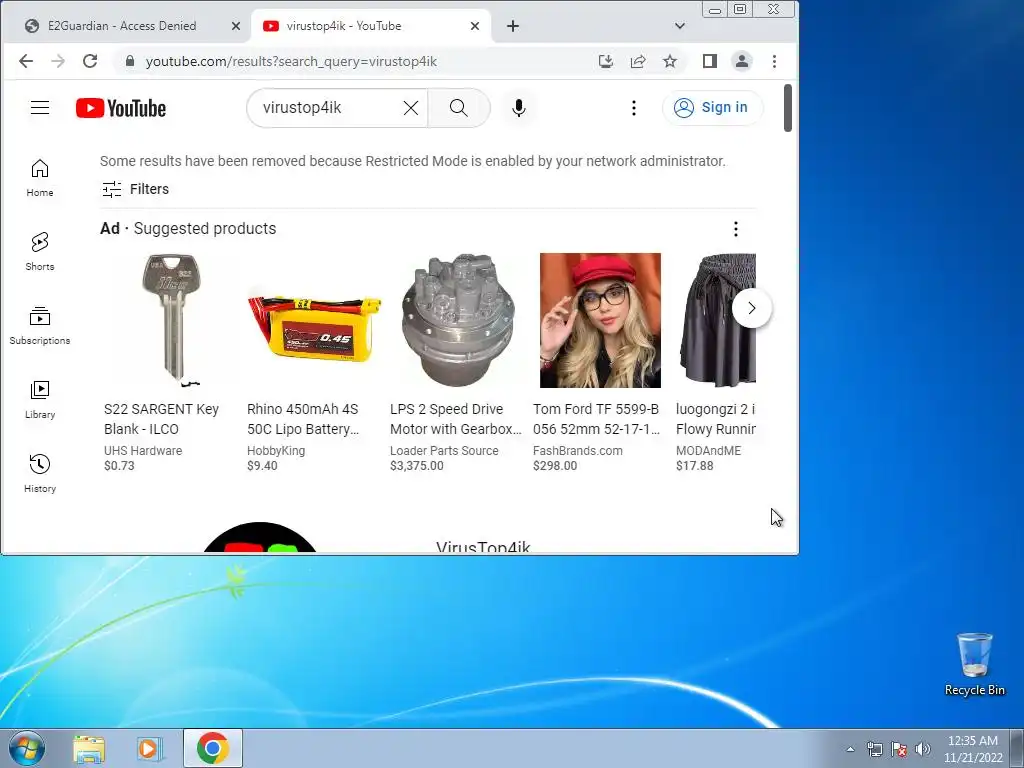Open the Chrome three-dot menu

[775, 61]
